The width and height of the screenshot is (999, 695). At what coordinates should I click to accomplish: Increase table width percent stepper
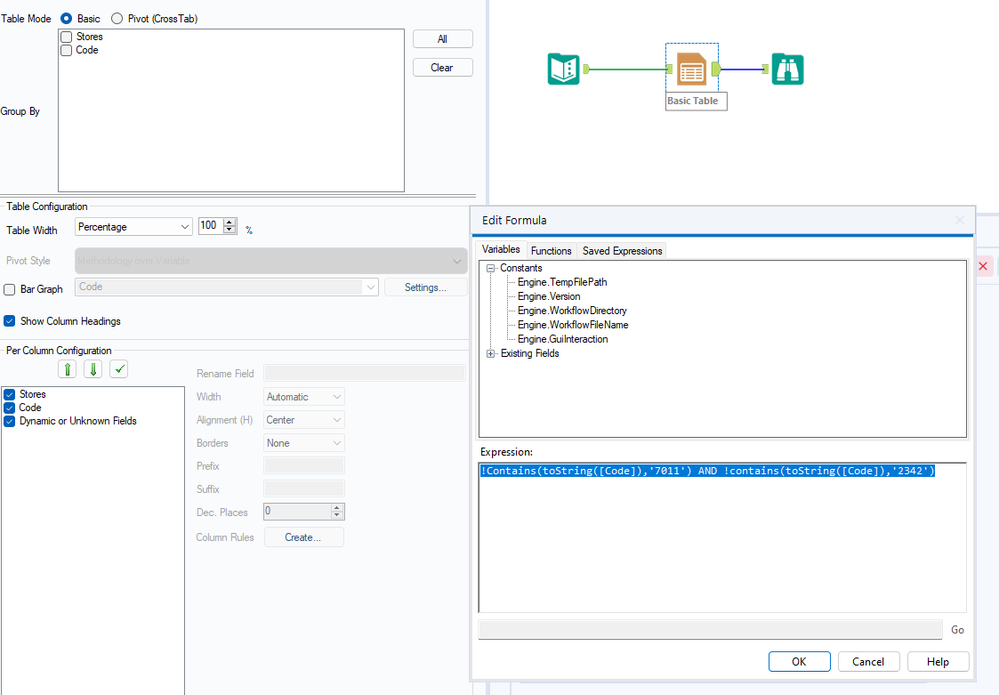pos(230,222)
